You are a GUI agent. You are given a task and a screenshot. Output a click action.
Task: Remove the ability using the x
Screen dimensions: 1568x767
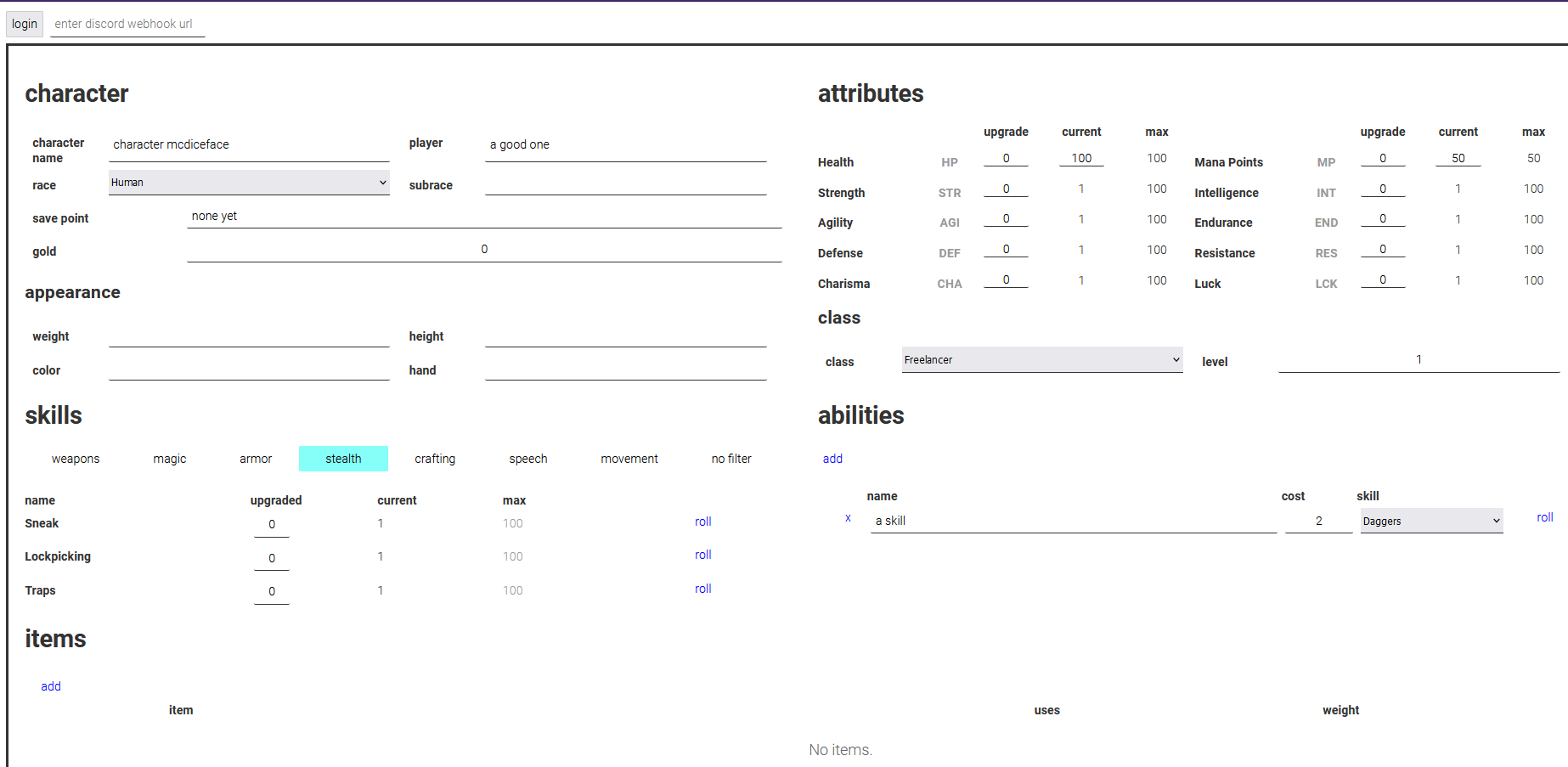(x=847, y=517)
